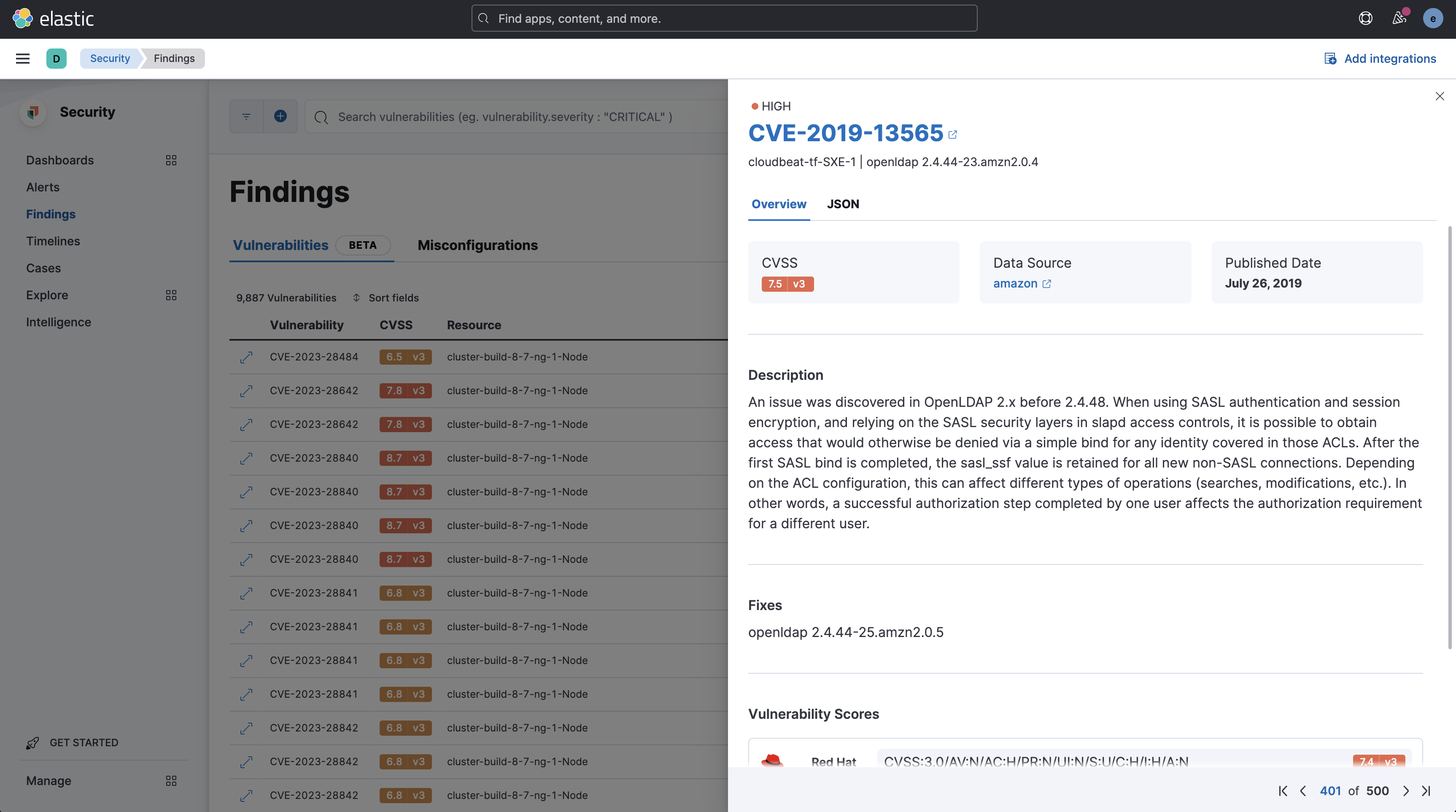
Task: Expand the Explore submenu grid icon
Action: 171,295
